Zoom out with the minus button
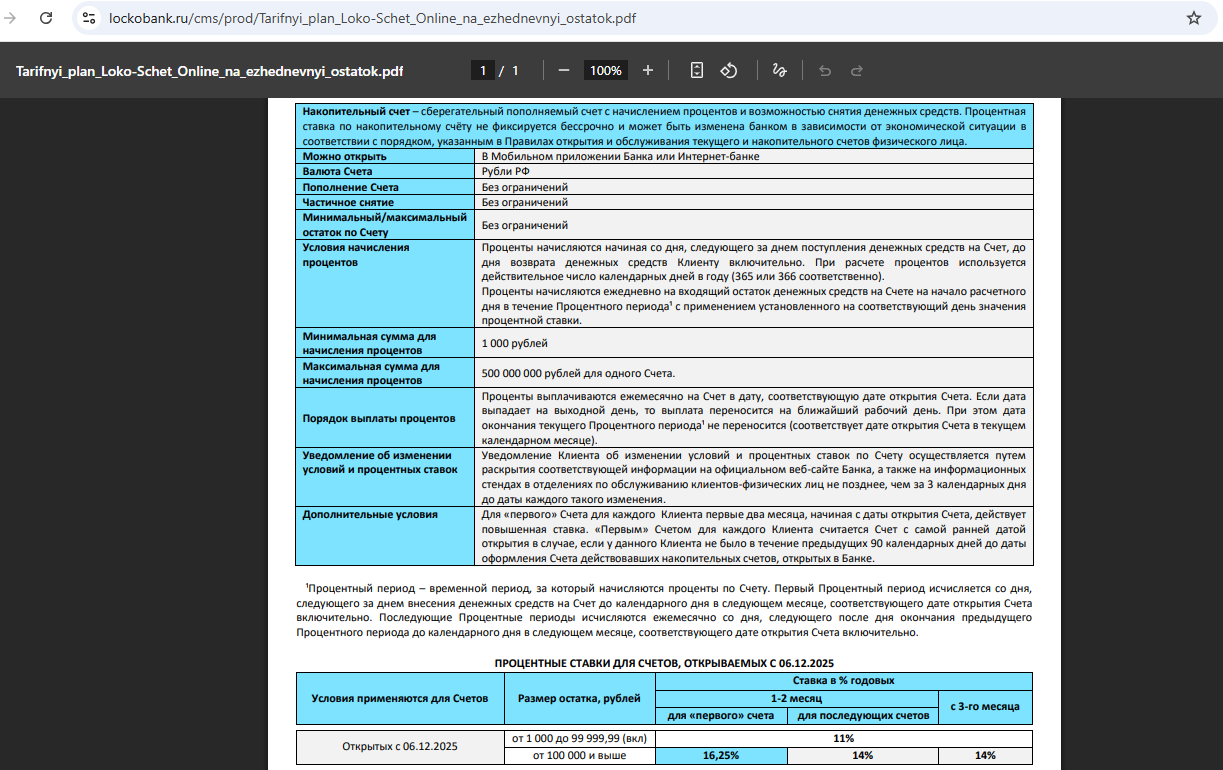The height and width of the screenshot is (770, 1223). (564, 70)
